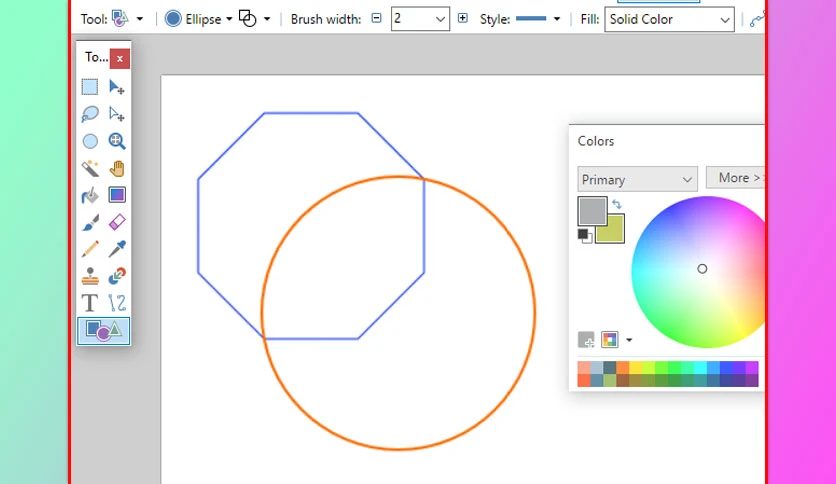Select the Line/Curve tool
This screenshot has height=484, width=836.
(117, 303)
